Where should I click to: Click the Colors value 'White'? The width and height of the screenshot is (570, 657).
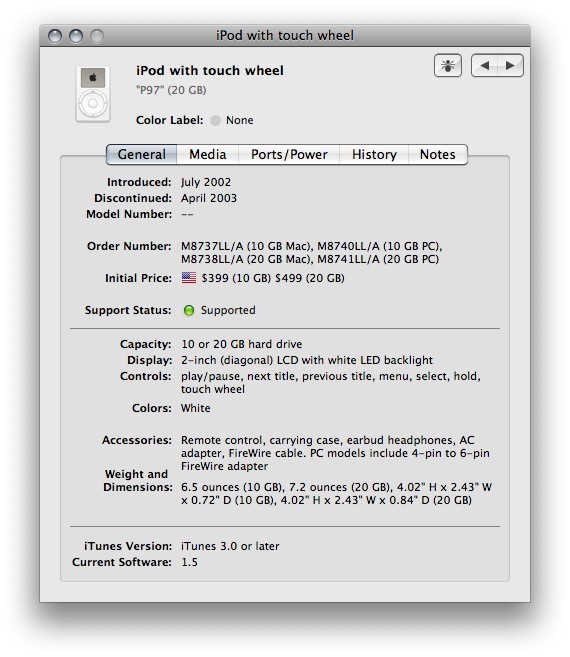(x=195, y=408)
